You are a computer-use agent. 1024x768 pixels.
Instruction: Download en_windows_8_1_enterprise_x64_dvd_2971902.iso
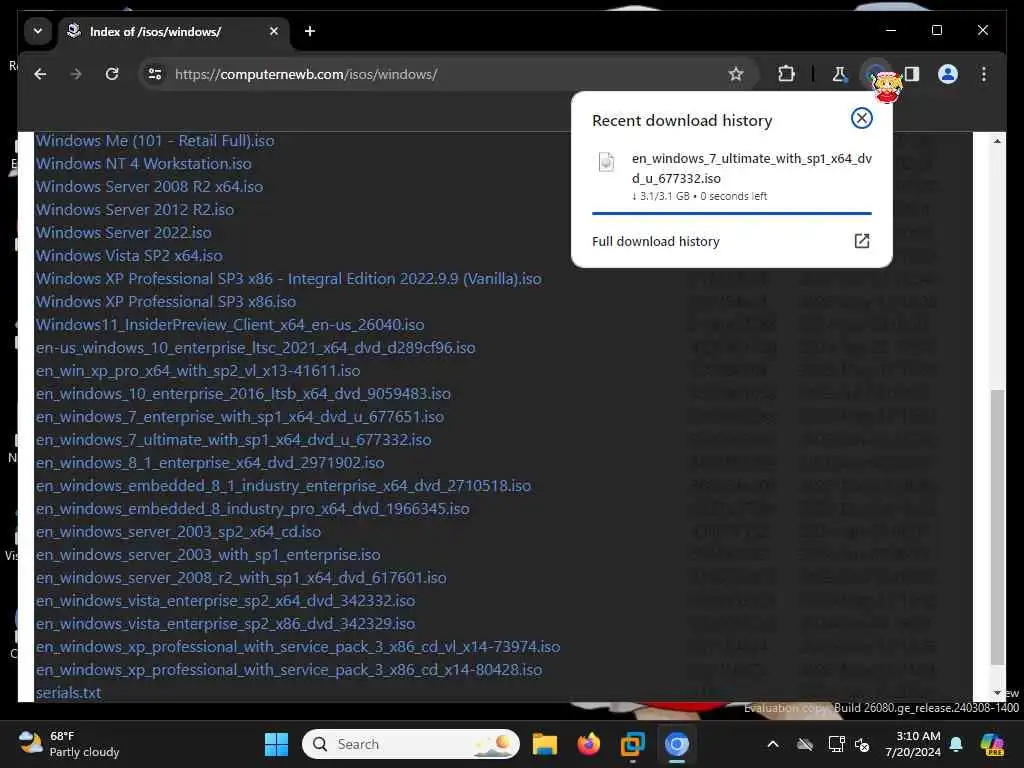(210, 462)
